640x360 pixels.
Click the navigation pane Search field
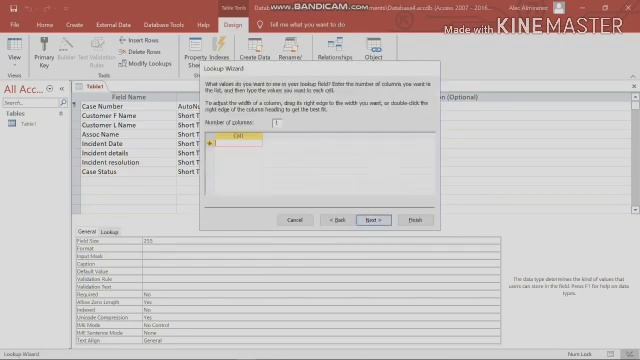click(31, 103)
